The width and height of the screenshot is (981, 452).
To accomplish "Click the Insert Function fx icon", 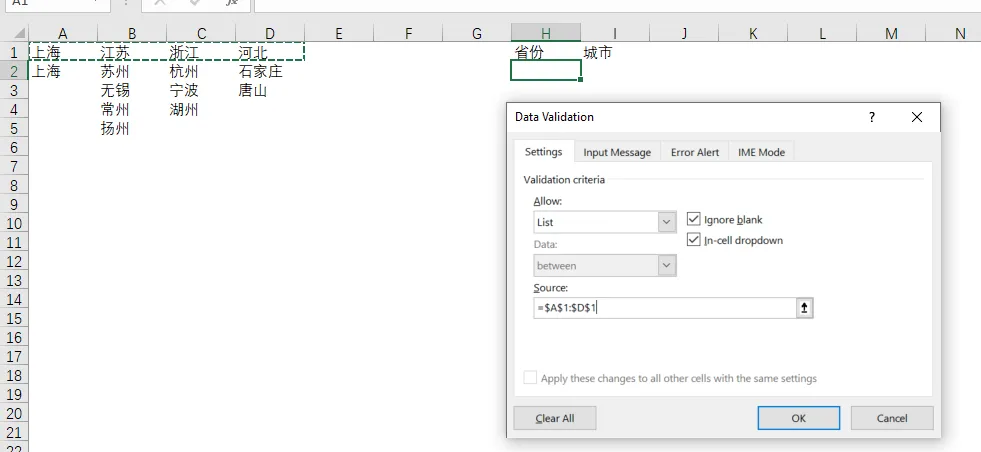I will coord(232,3).
